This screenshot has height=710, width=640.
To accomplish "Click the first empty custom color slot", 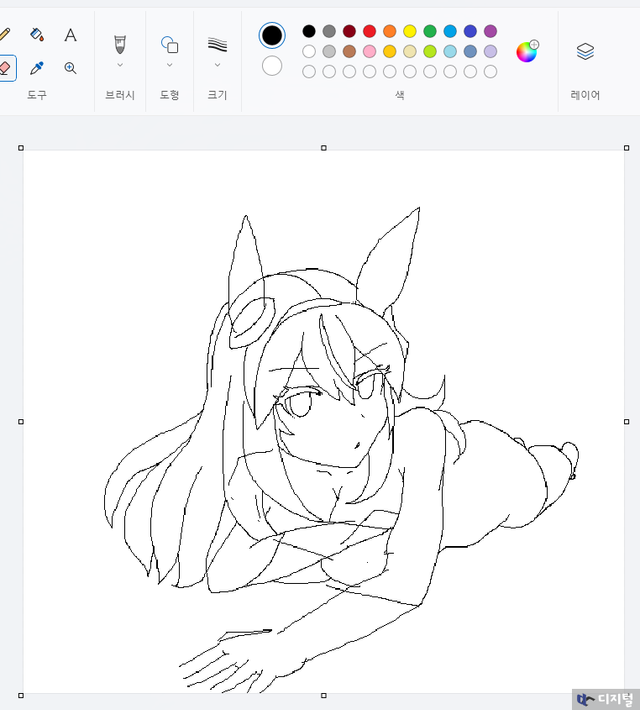I will [x=309, y=72].
